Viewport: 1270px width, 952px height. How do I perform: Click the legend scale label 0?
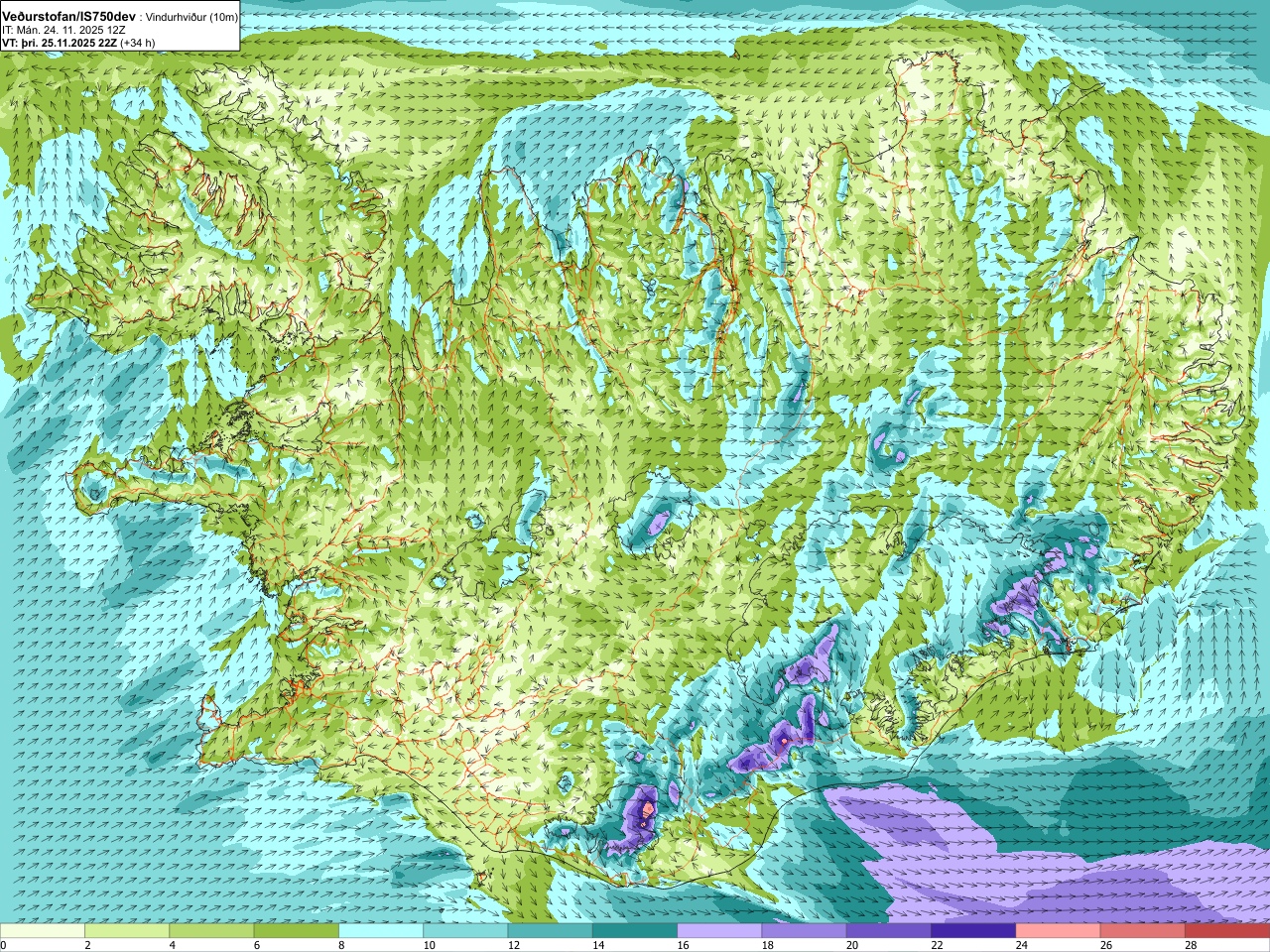pos(3,945)
